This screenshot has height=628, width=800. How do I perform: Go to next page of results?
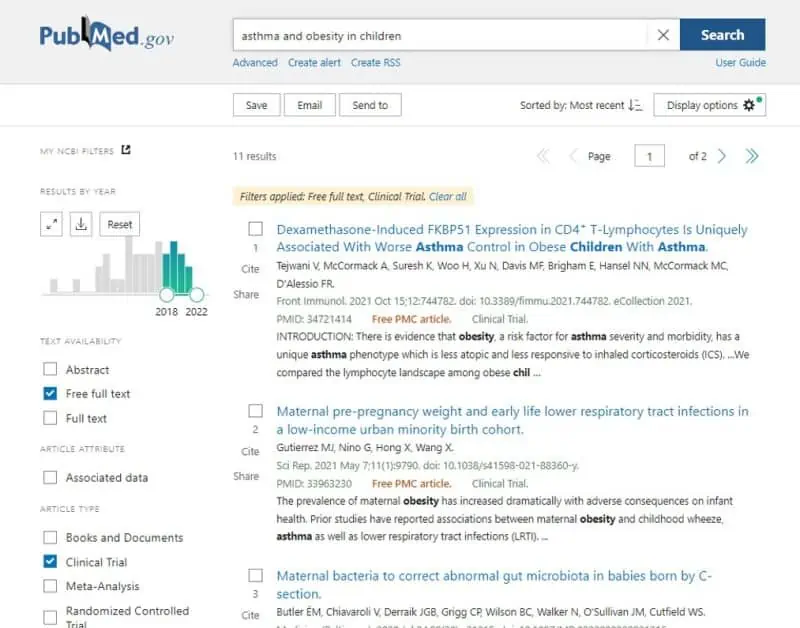722,156
